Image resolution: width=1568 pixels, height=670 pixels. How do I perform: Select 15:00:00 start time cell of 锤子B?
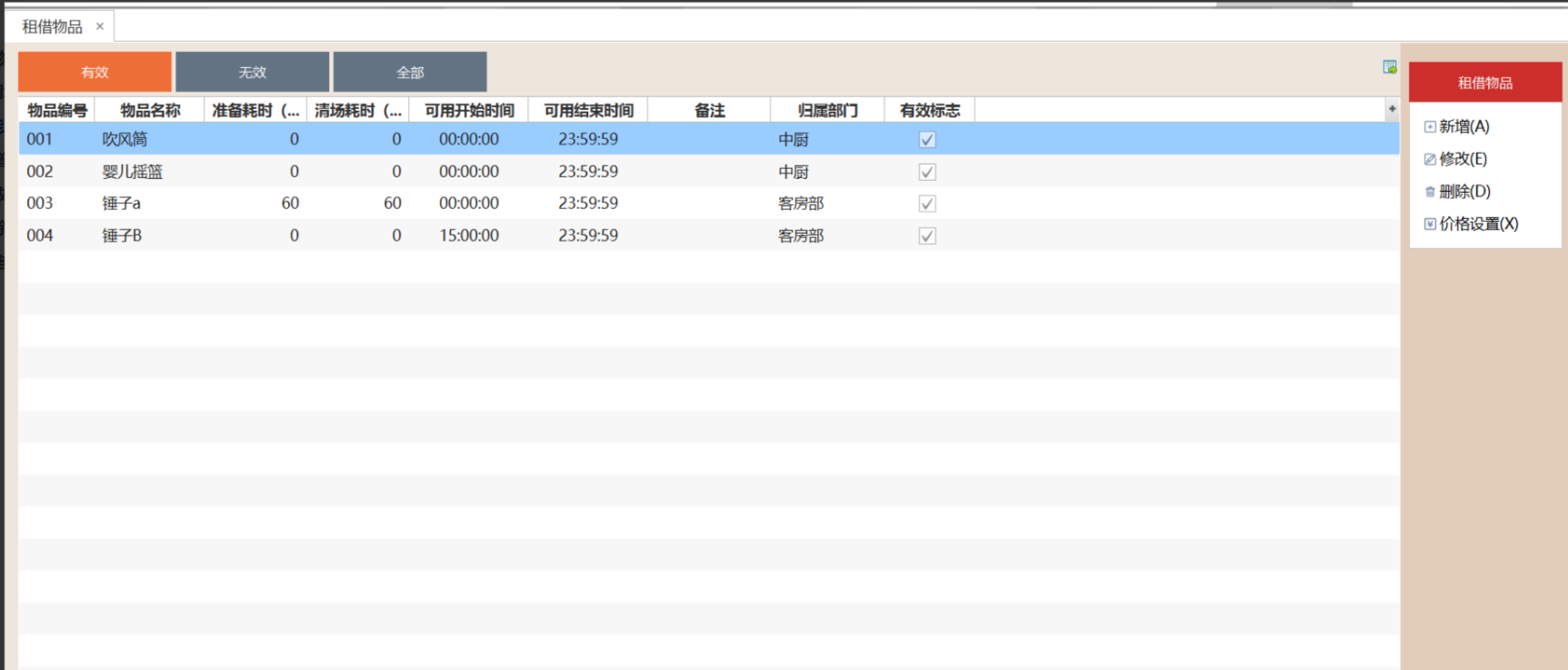click(469, 235)
